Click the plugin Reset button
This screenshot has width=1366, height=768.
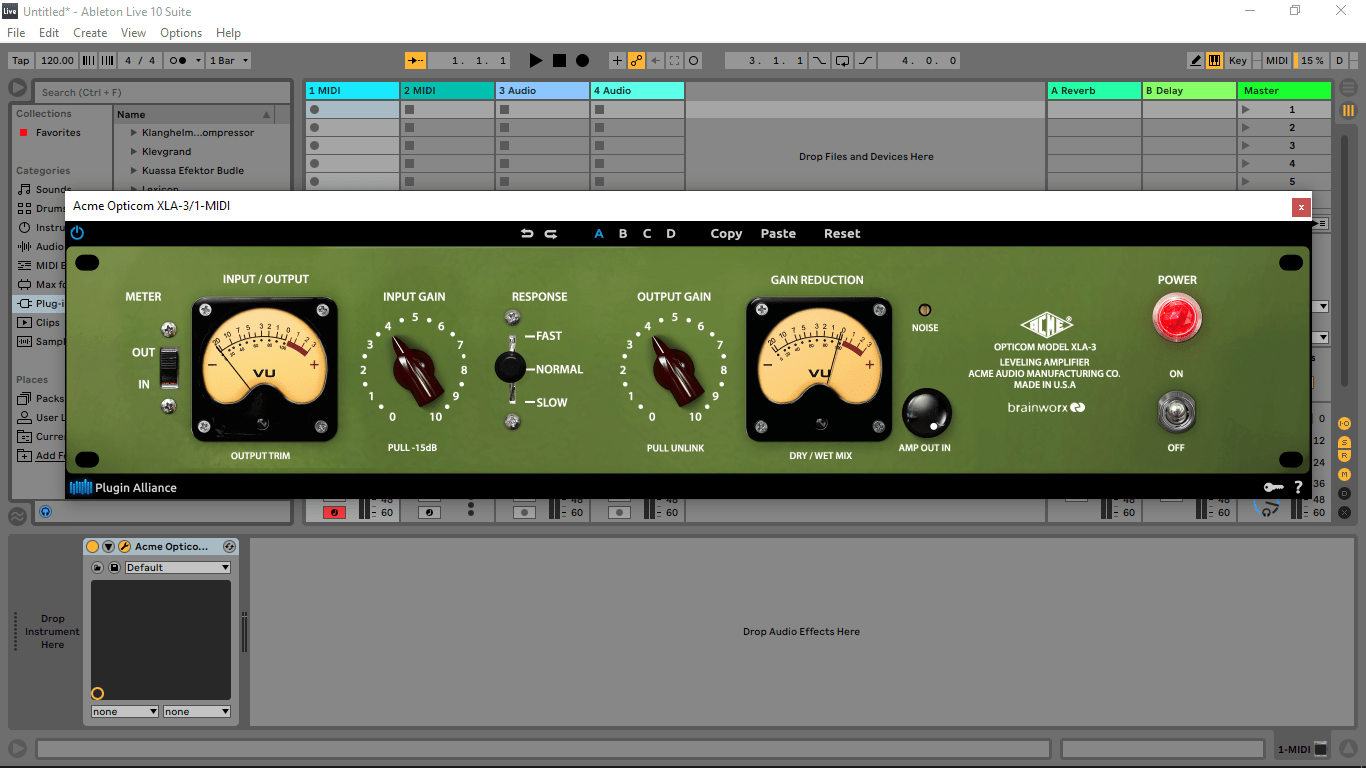coord(842,234)
